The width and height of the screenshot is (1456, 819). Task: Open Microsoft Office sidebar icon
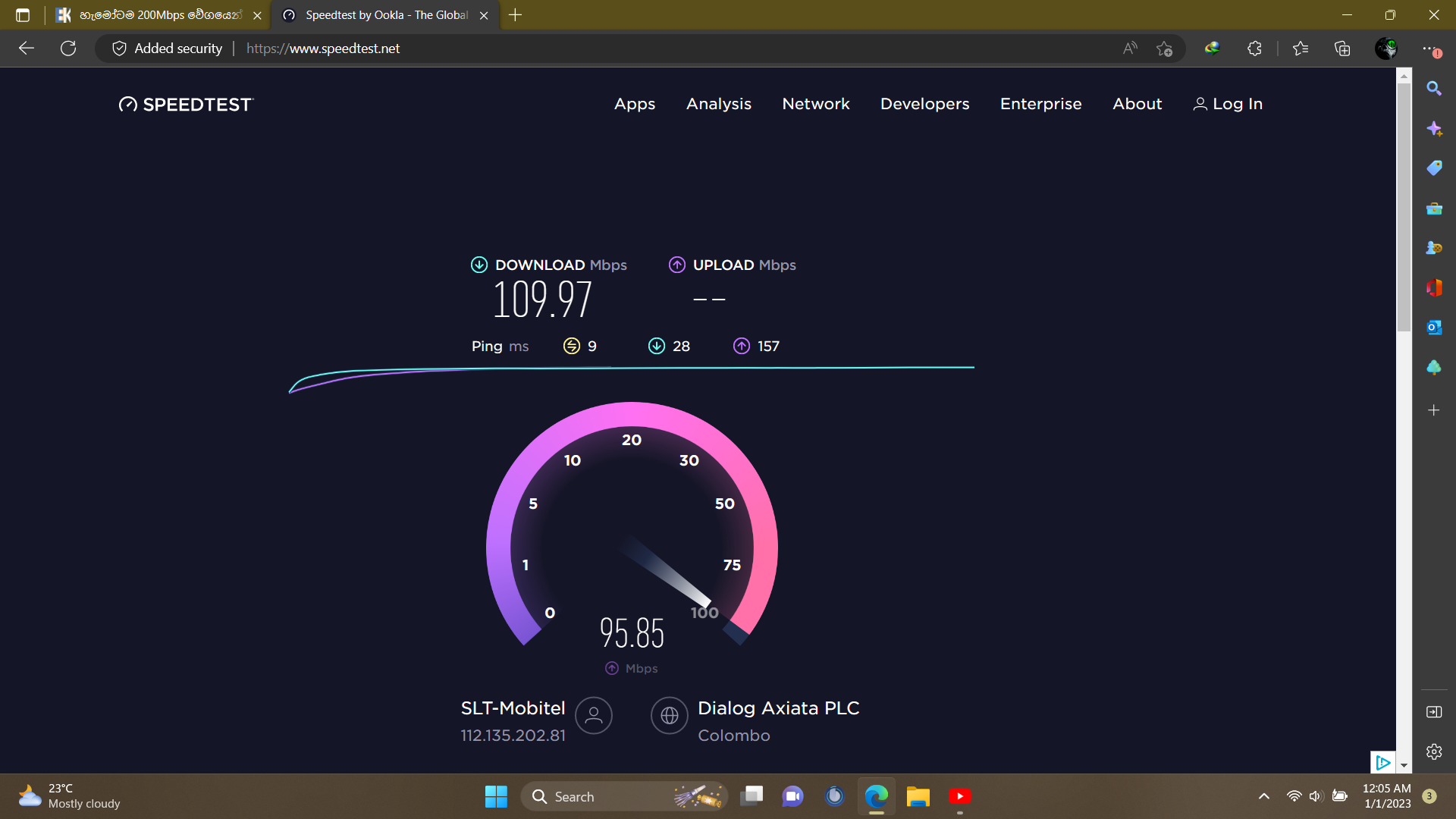coord(1434,287)
